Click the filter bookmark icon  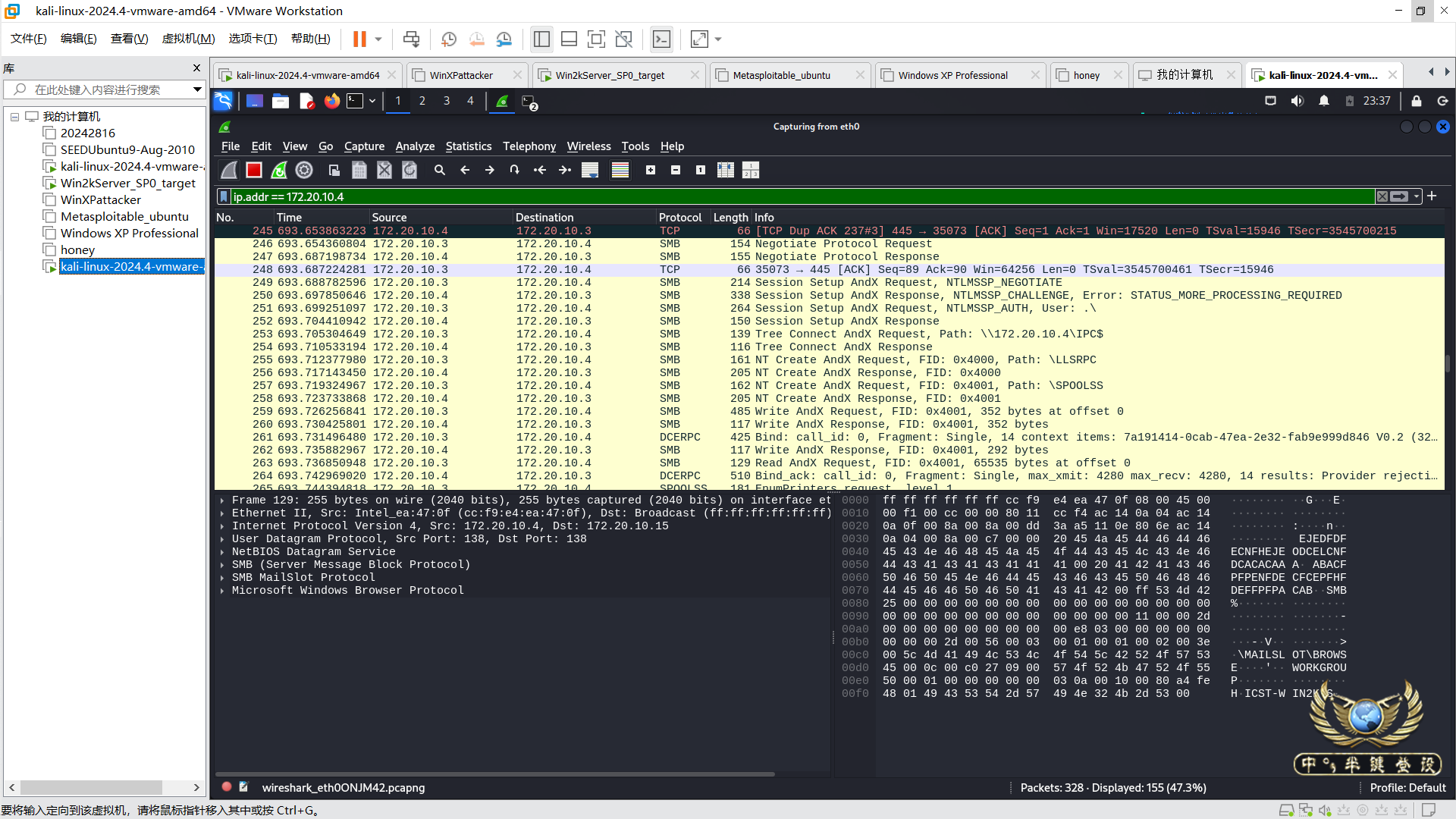tap(224, 197)
